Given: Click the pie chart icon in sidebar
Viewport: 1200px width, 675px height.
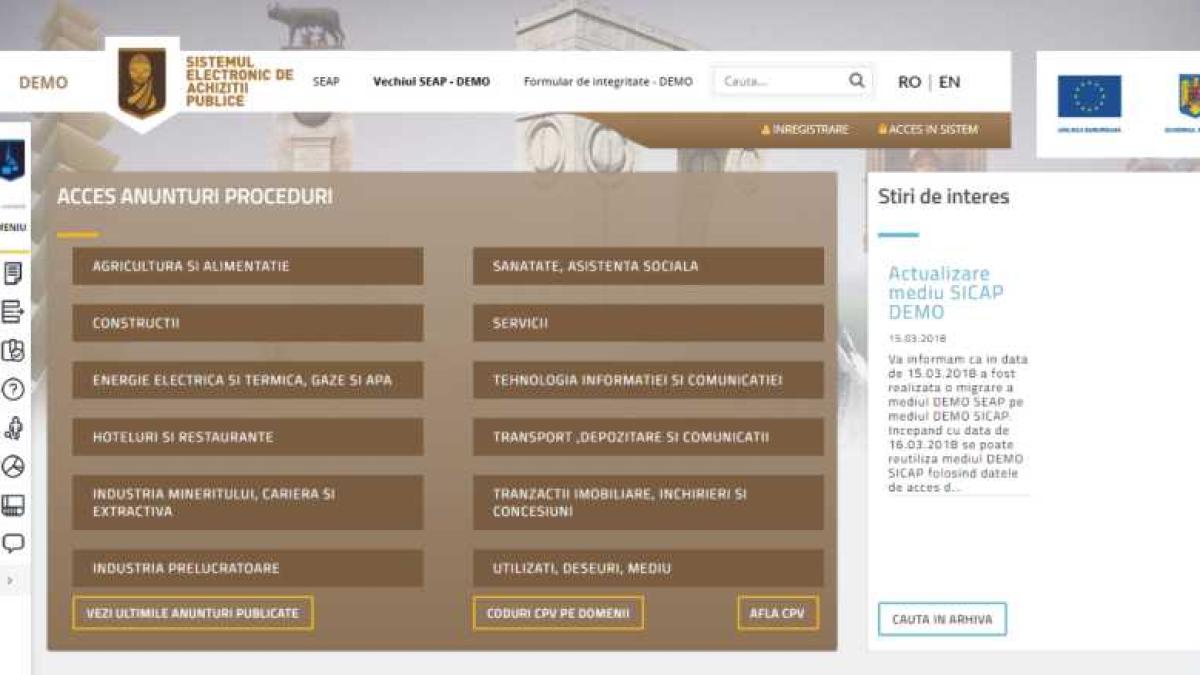Looking at the screenshot, I should pos(13,467).
